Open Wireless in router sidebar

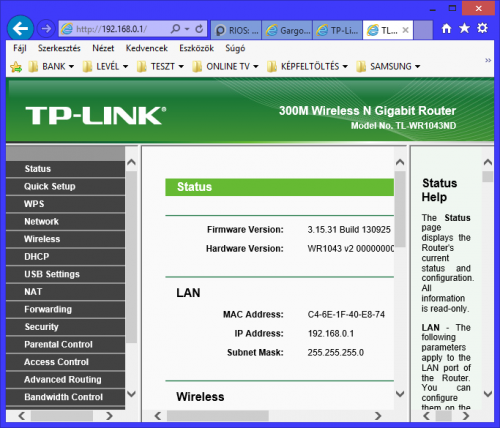click(x=65, y=239)
